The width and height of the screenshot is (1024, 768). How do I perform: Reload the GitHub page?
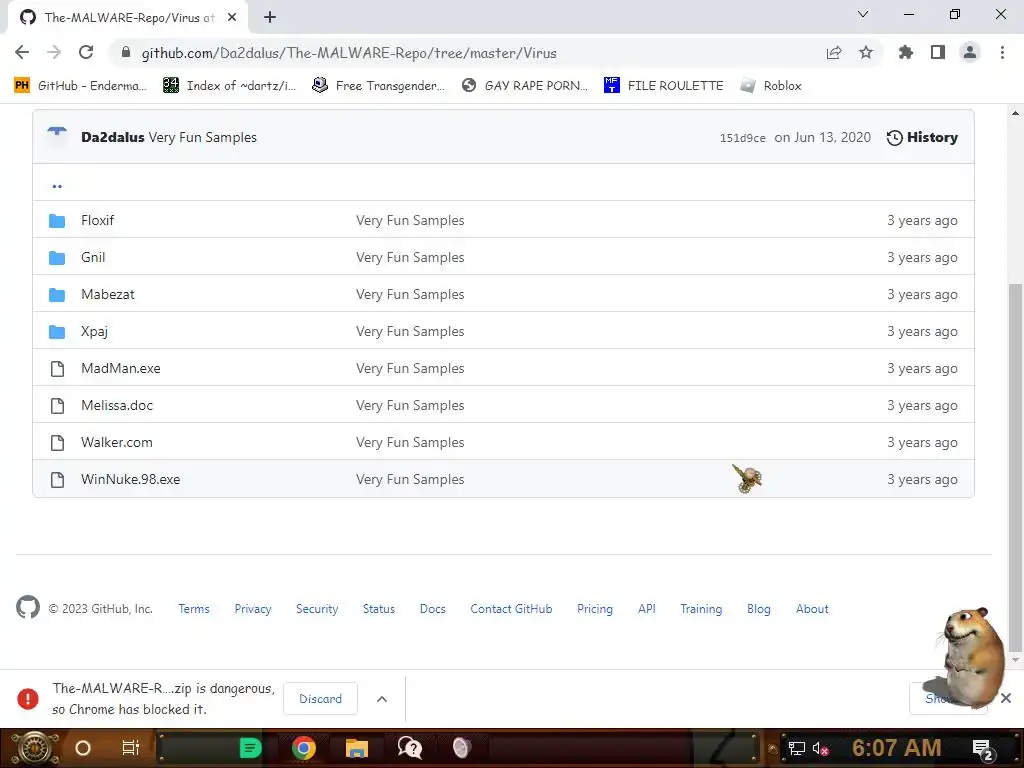click(x=86, y=52)
